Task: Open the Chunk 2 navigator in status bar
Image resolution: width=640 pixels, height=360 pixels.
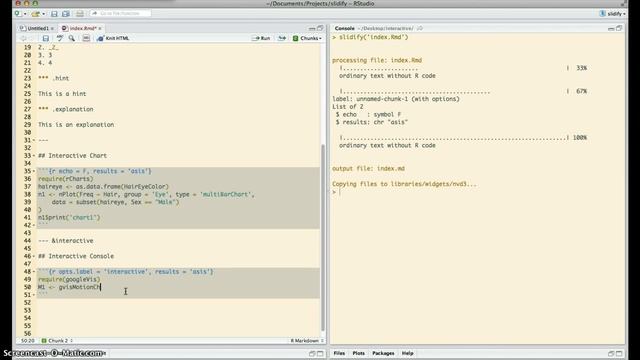Action: tap(57, 340)
